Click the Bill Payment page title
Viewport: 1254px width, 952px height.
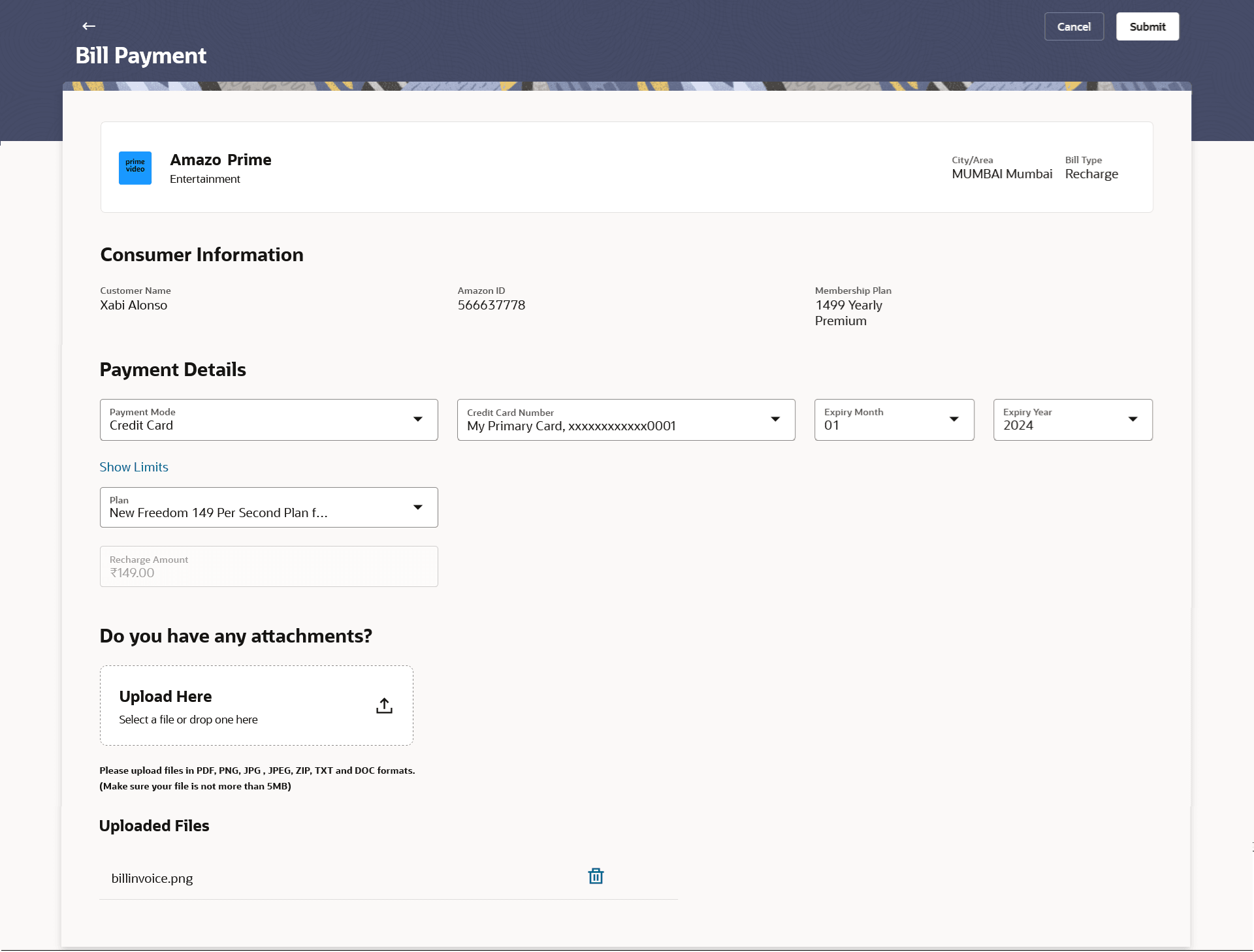tap(141, 56)
